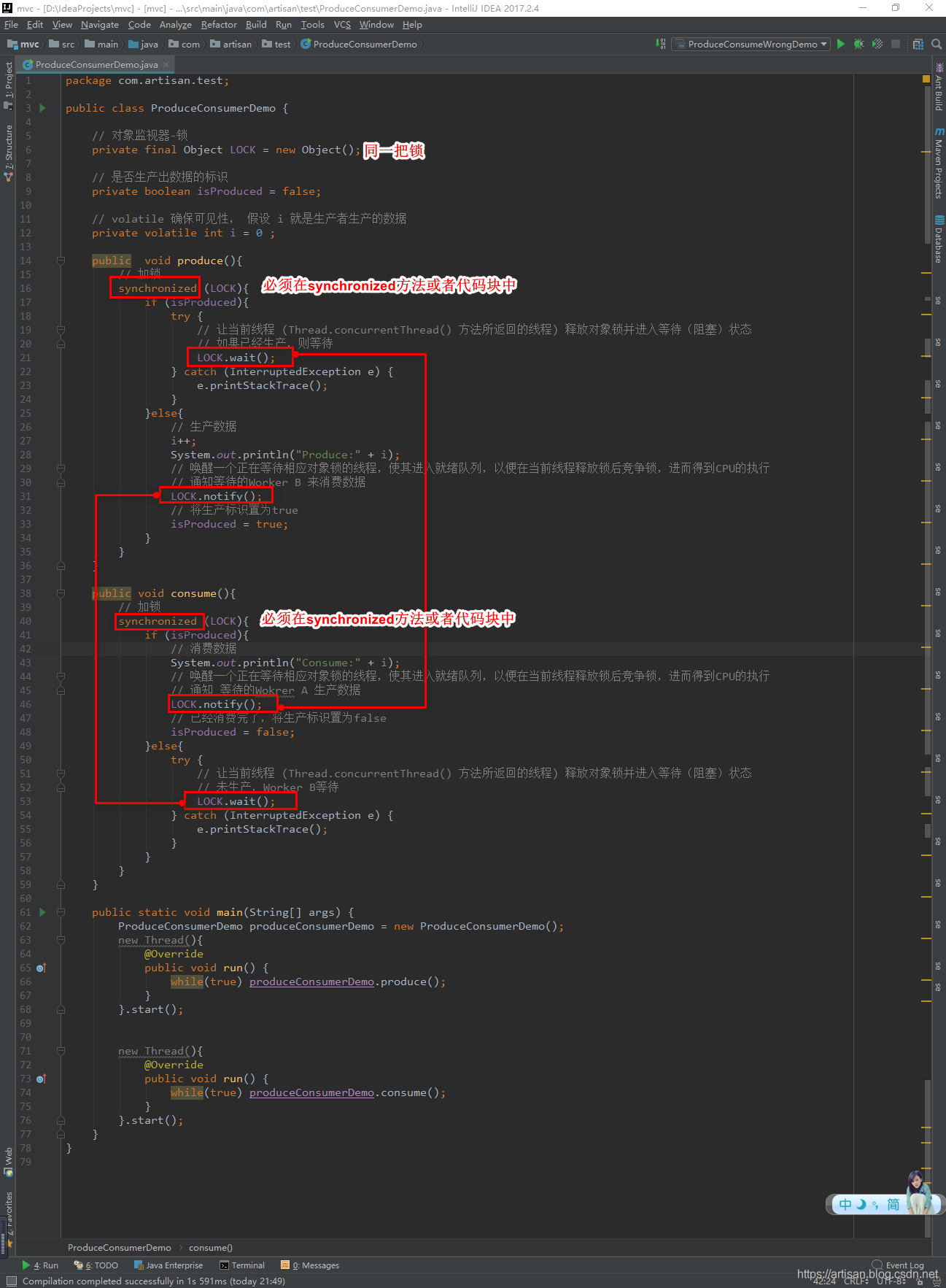Collapse the produce() method fold marker
This screenshot has width=946, height=1288.
[x=61, y=261]
